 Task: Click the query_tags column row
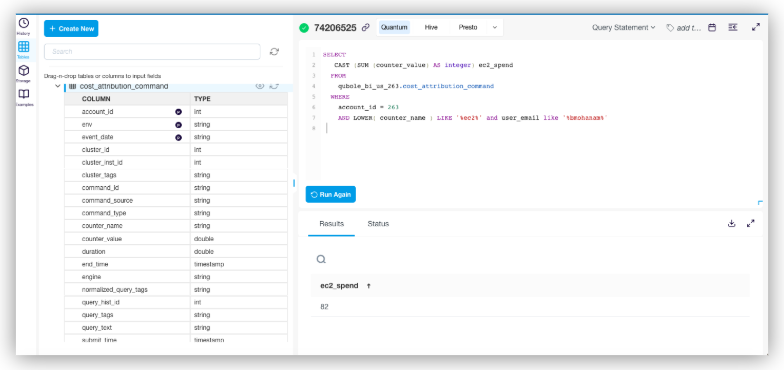(x=176, y=316)
